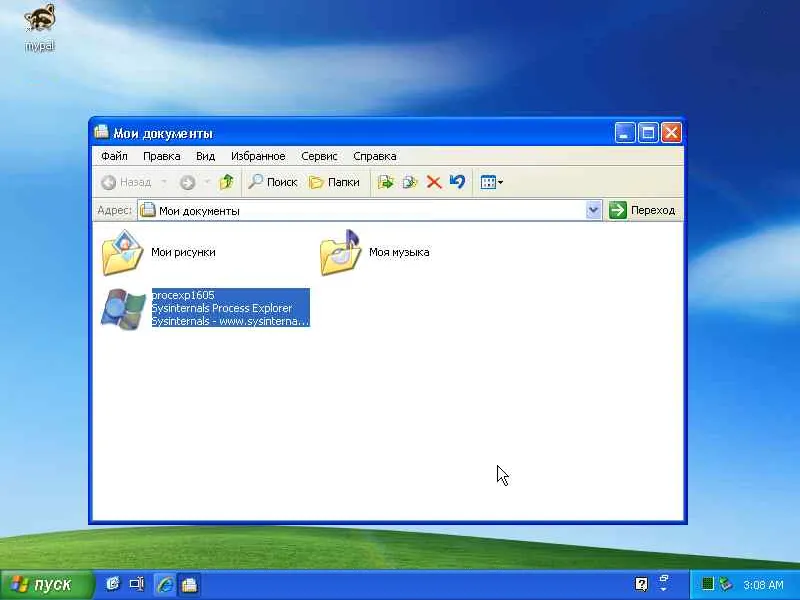
Task: Minimize the Мои документы window
Action: (624, 133)
